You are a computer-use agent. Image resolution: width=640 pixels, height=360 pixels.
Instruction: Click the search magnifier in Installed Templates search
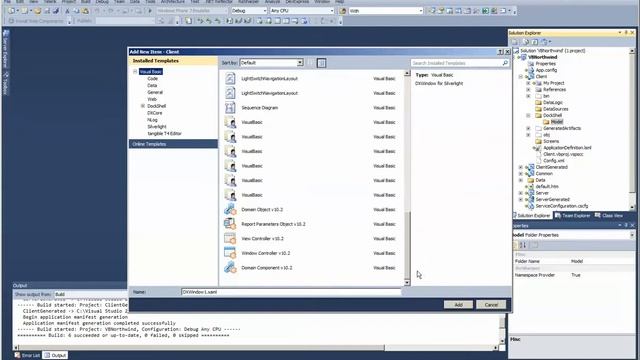[505, 63]
